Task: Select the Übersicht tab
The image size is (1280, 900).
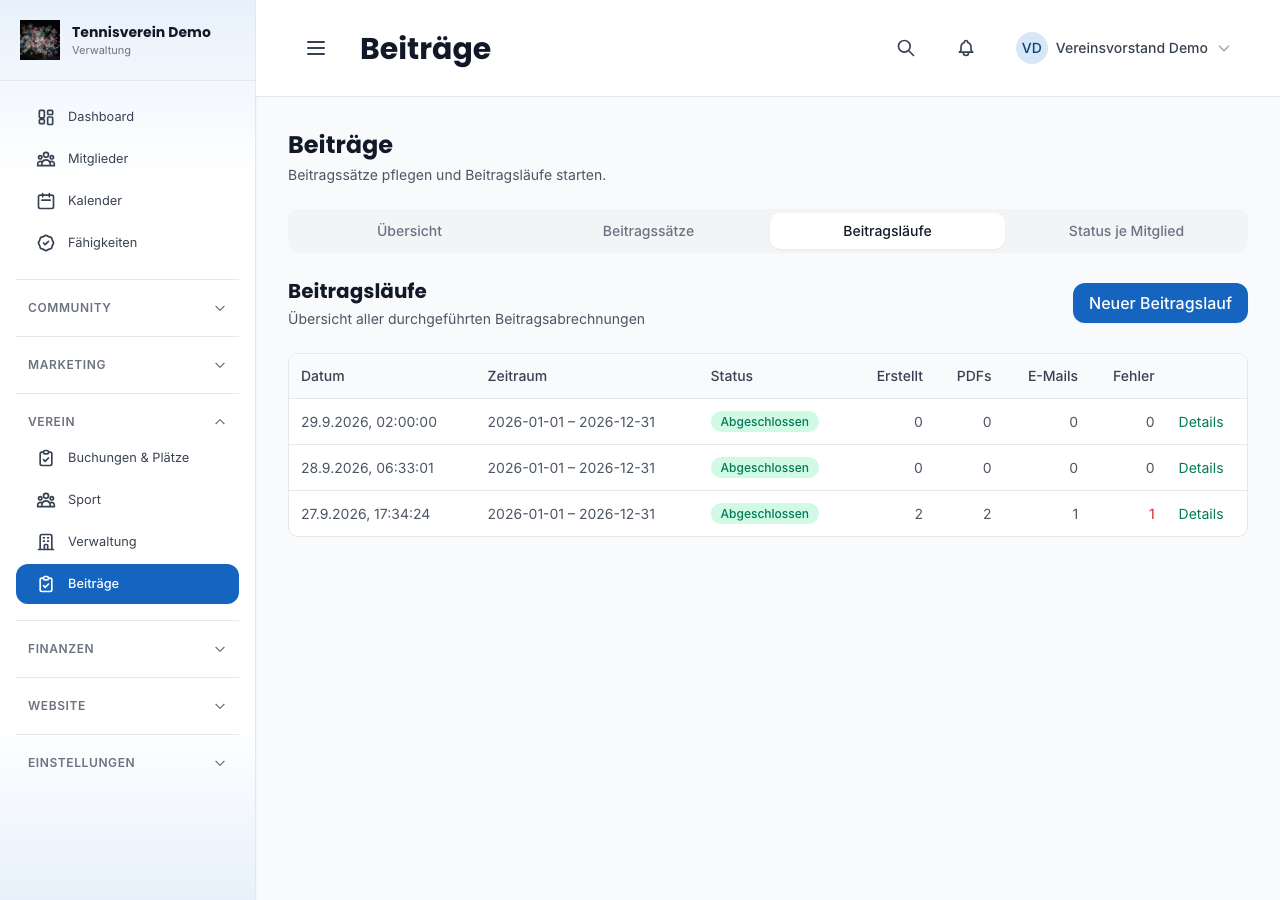Action: [x=410, y=231]
